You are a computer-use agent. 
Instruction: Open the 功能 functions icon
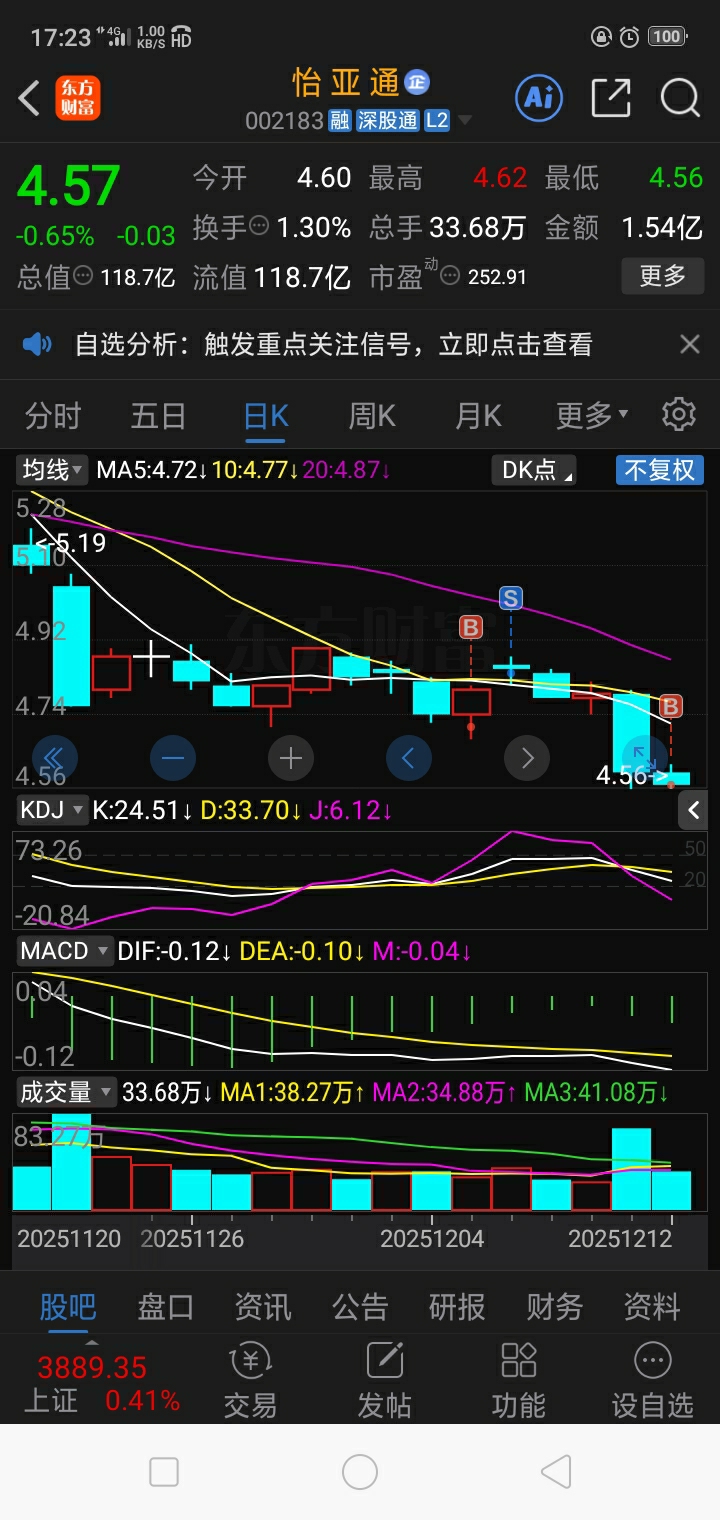click(x=518, y=1381)
